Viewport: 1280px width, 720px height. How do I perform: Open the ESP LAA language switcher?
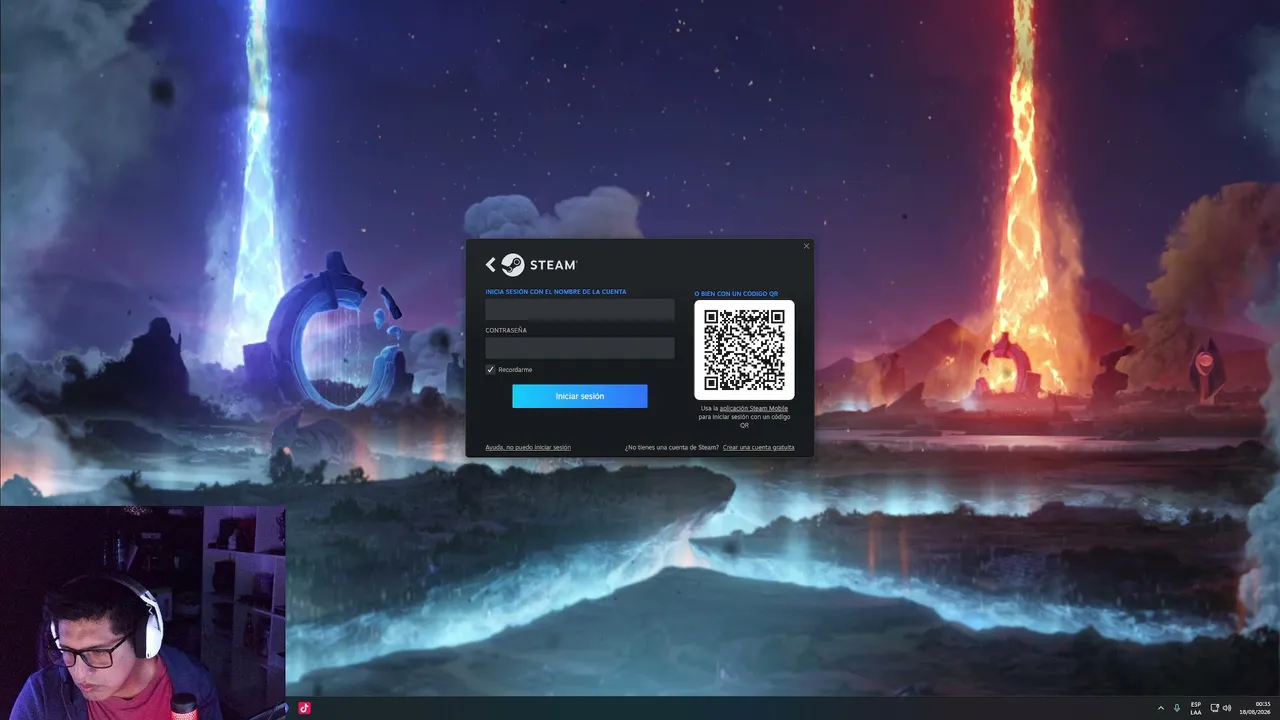click(1196, 708)
